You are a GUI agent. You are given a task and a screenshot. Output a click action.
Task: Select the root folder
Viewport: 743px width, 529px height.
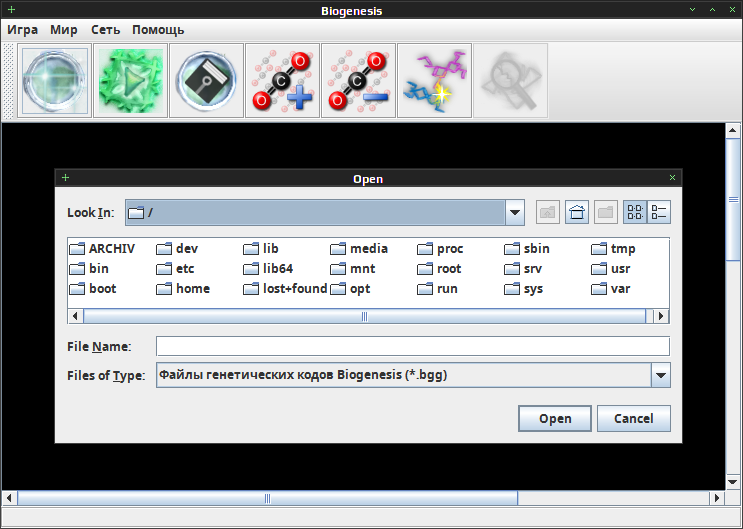pyautogui.click(x=439, y=269)
